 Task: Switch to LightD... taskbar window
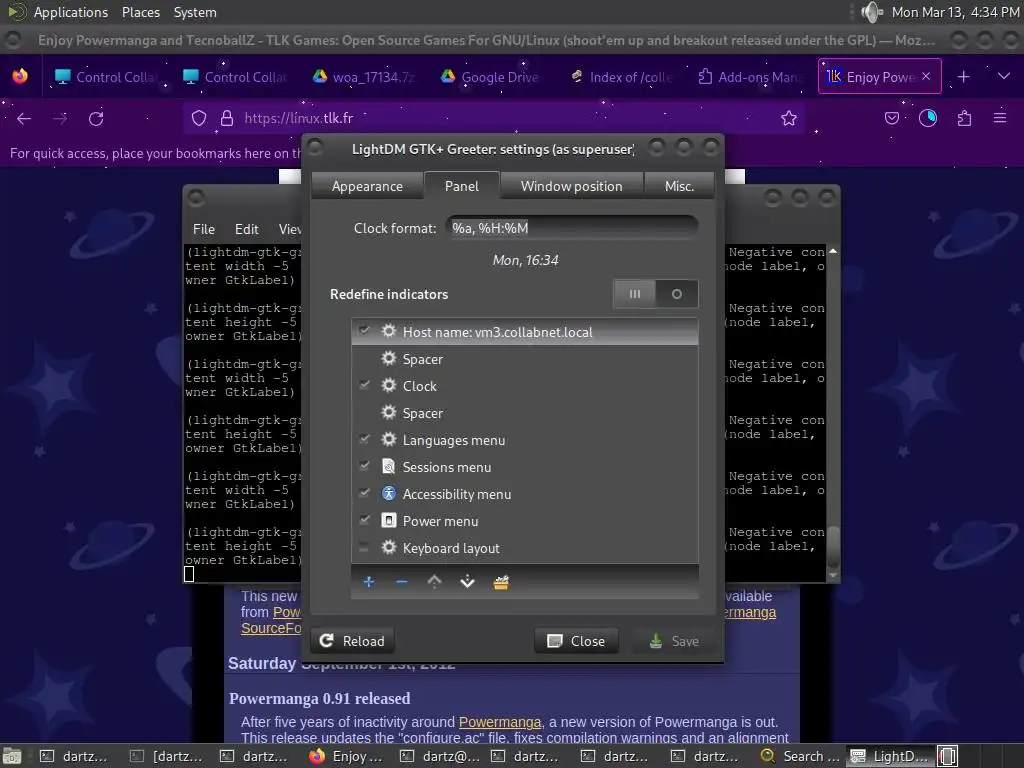pos(890,756)
